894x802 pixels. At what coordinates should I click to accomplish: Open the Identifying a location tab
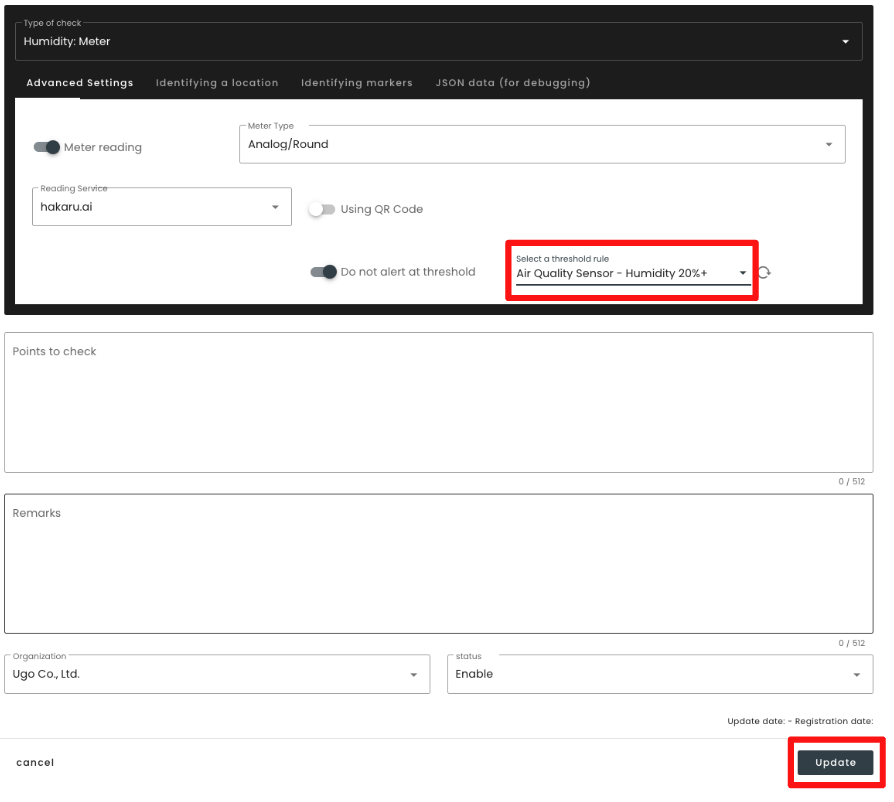[x=217, y=83]
